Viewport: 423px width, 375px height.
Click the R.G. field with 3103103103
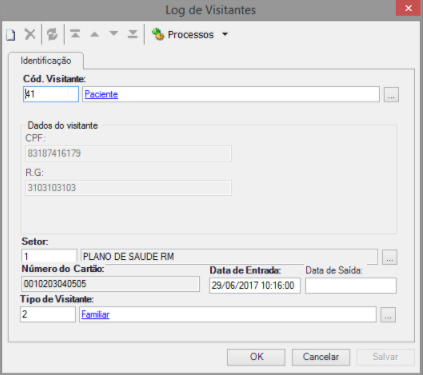(x=128, y=188)
